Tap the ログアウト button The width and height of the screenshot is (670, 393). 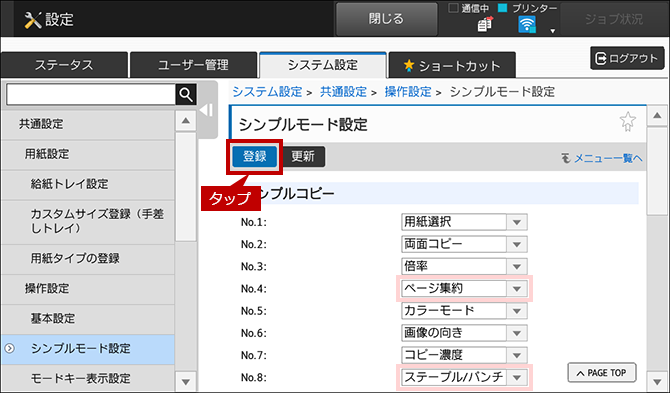click(x=627, y=58)
